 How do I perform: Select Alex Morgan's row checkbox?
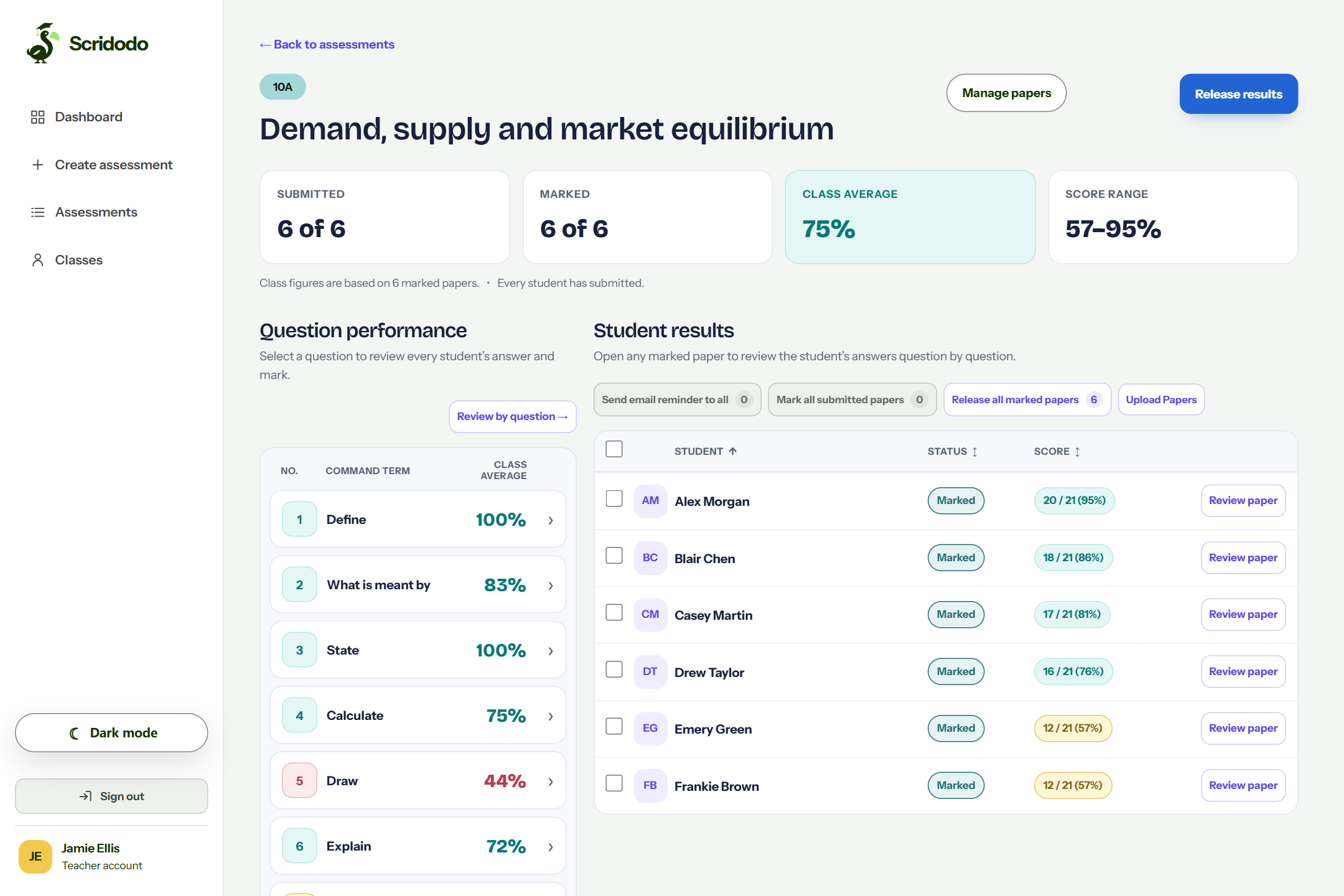614,498
